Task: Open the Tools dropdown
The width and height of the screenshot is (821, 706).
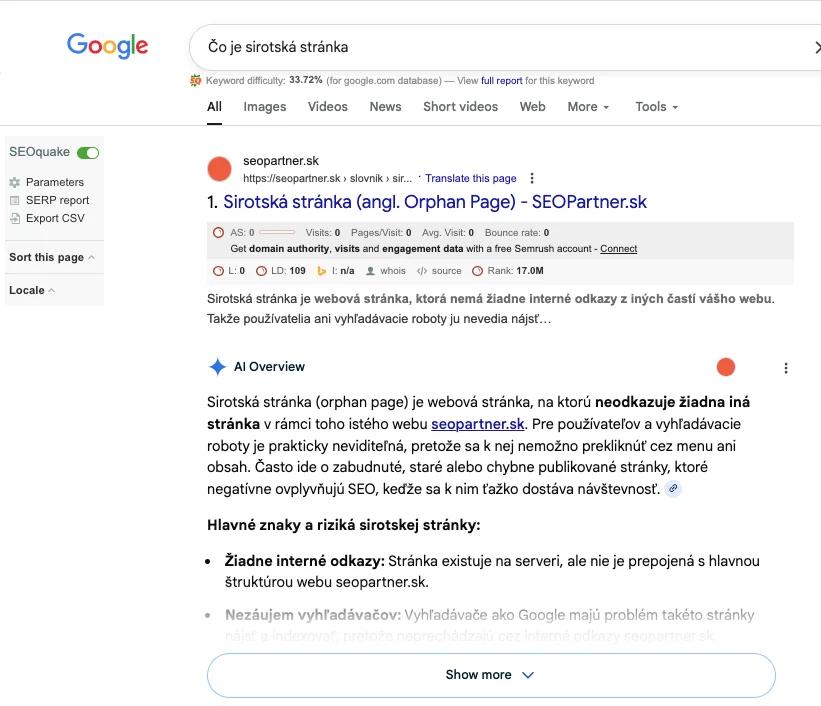Action: coord(656,107)
